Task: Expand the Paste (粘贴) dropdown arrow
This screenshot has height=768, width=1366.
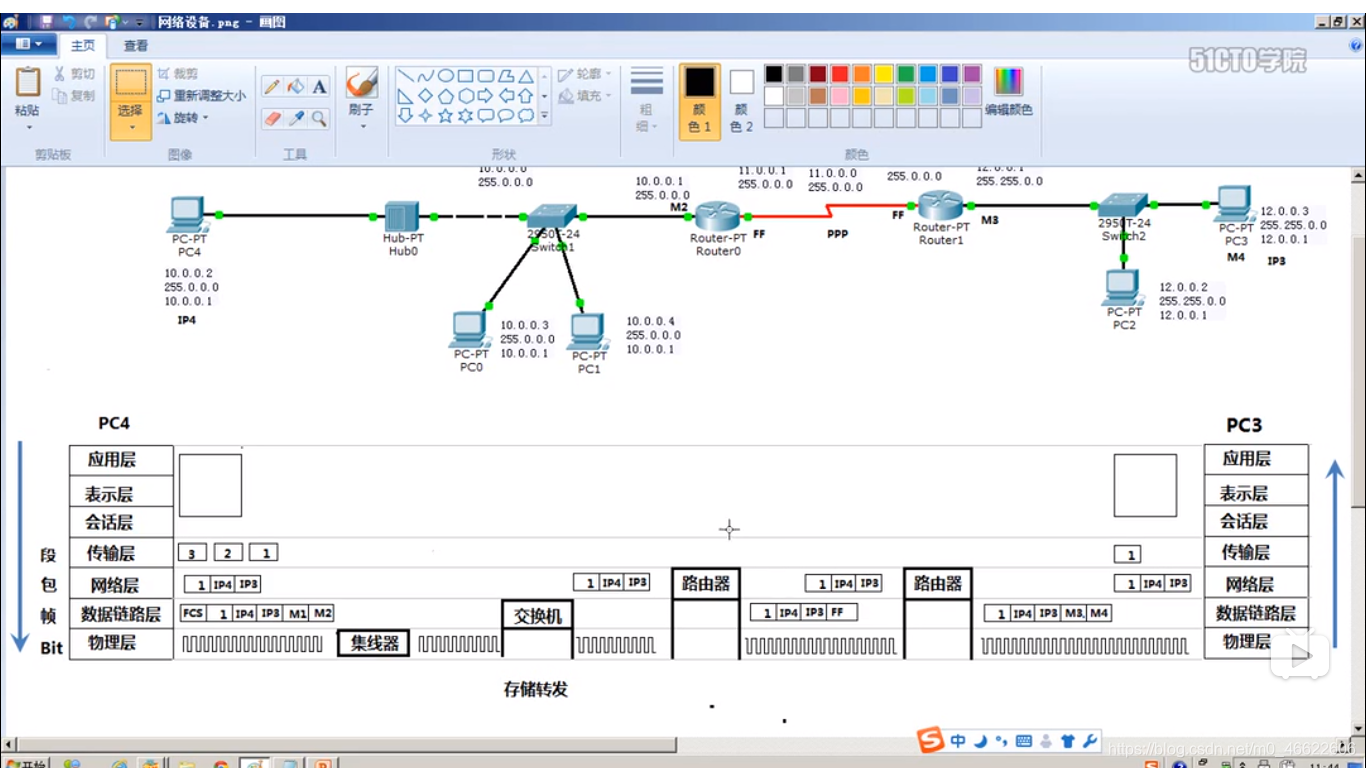Action: coord(28,127)
